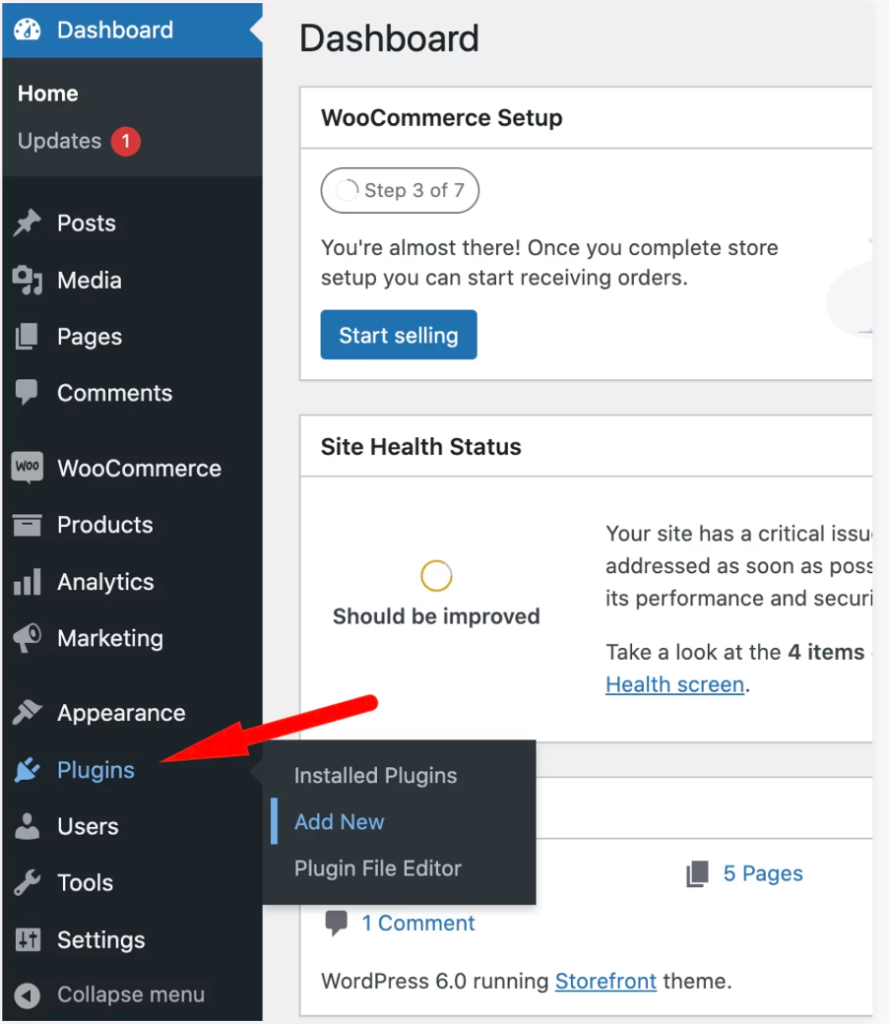Click the Pages stacked-sheets sidebar icon
890x1024 pixels.
click(x=27, y=336)
